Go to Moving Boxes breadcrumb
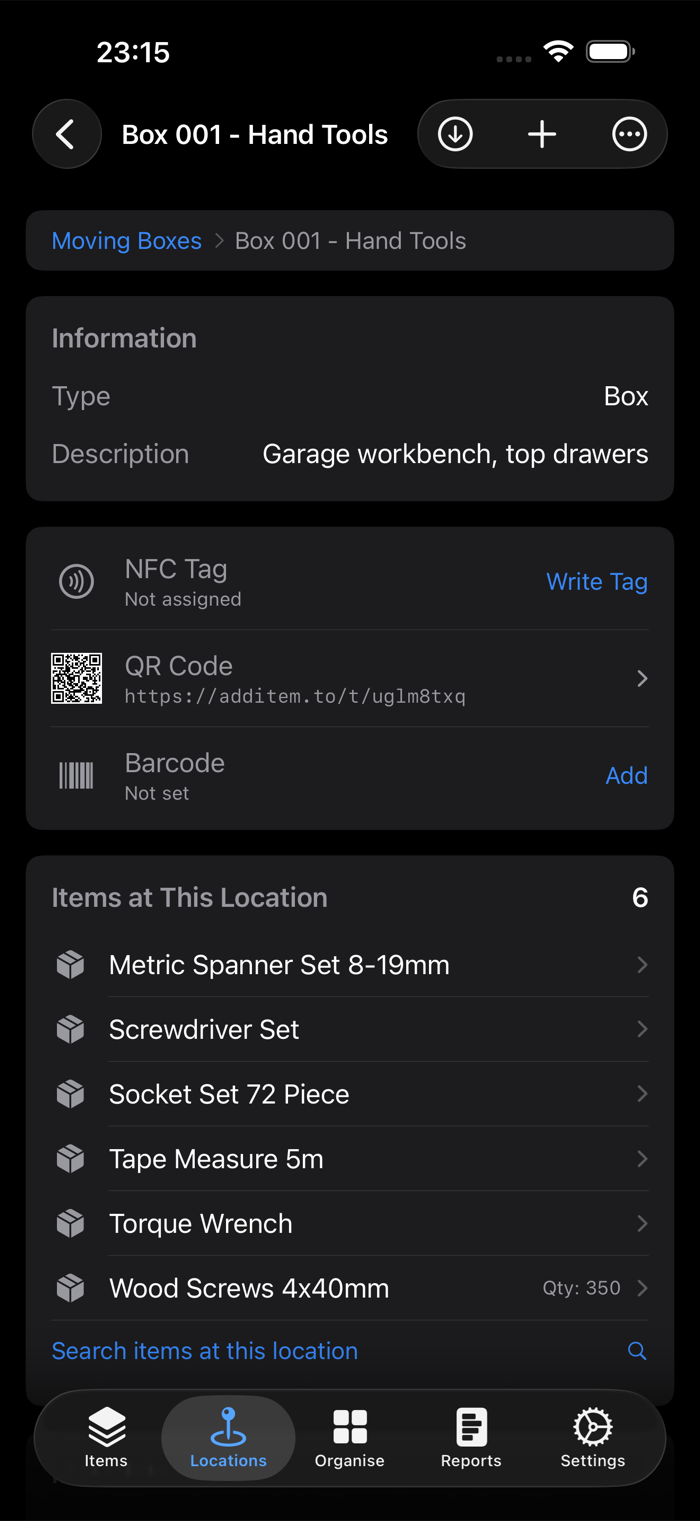The width and height of the screenshot is (700, 1521). (127, 241)
